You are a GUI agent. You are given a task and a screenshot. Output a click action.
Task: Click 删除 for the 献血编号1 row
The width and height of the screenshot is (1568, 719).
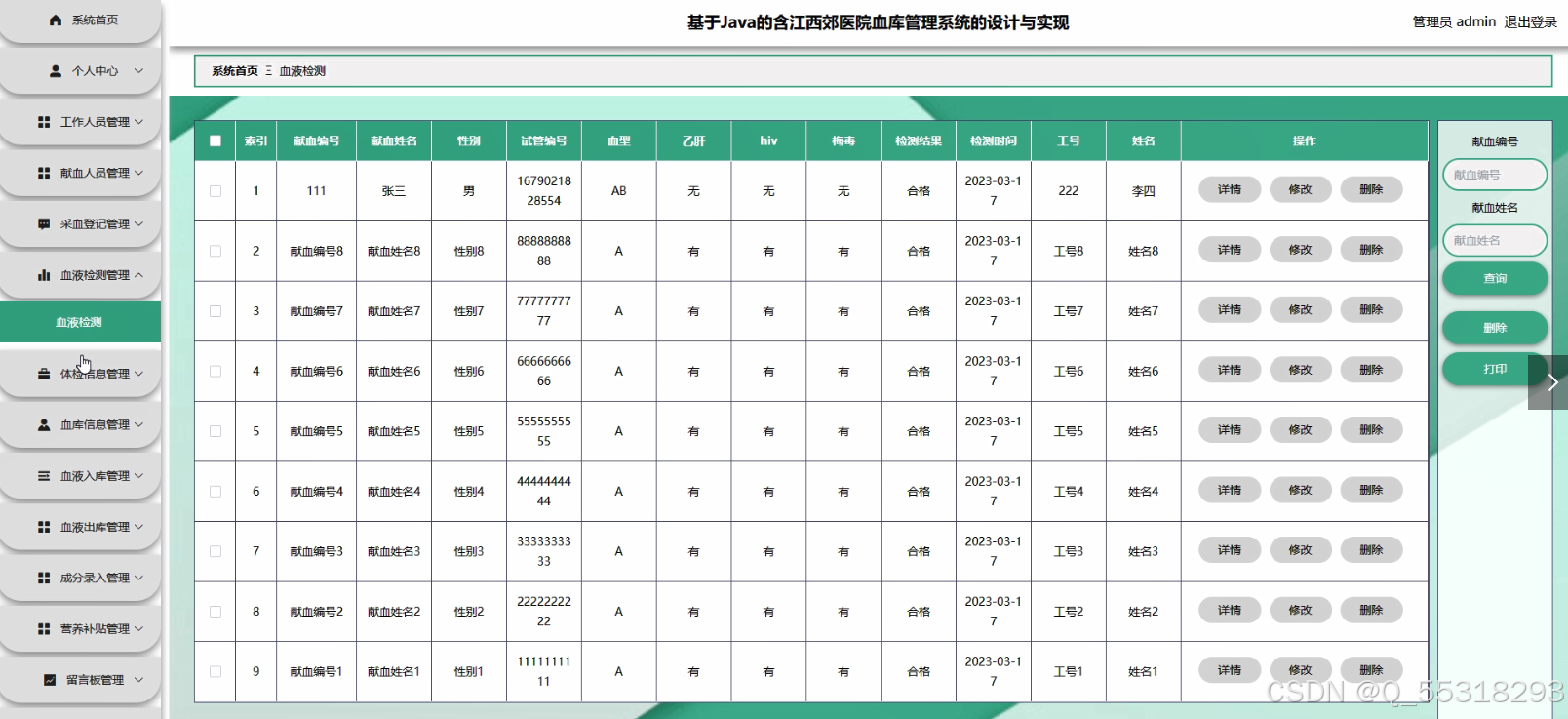[x=1372, y=670]
